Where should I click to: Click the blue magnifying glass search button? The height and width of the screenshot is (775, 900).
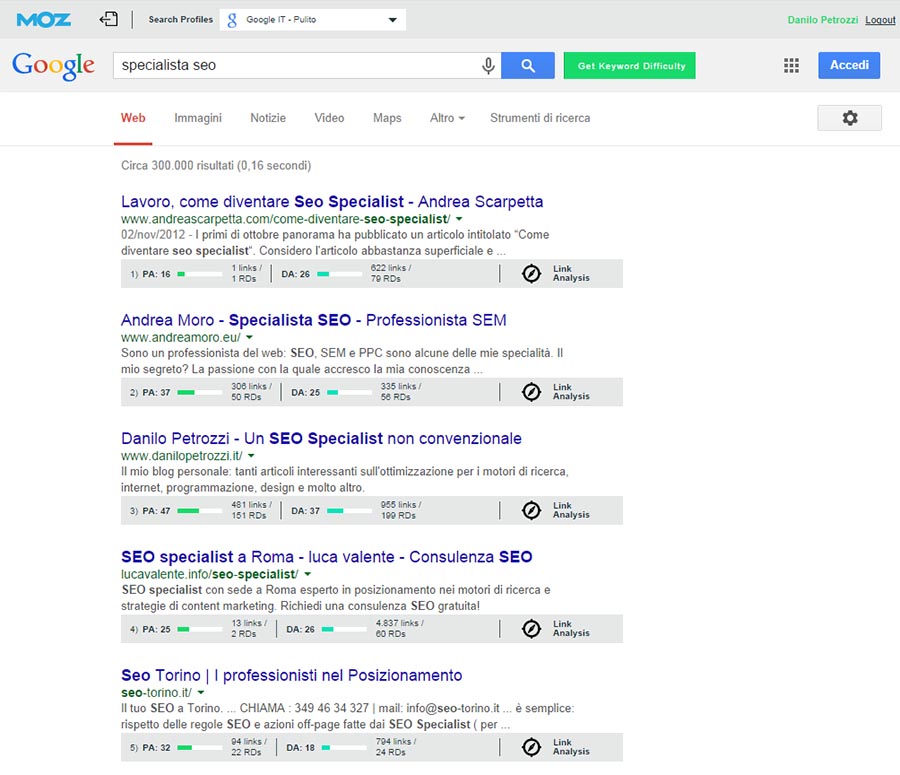click(x=527, y=66)
